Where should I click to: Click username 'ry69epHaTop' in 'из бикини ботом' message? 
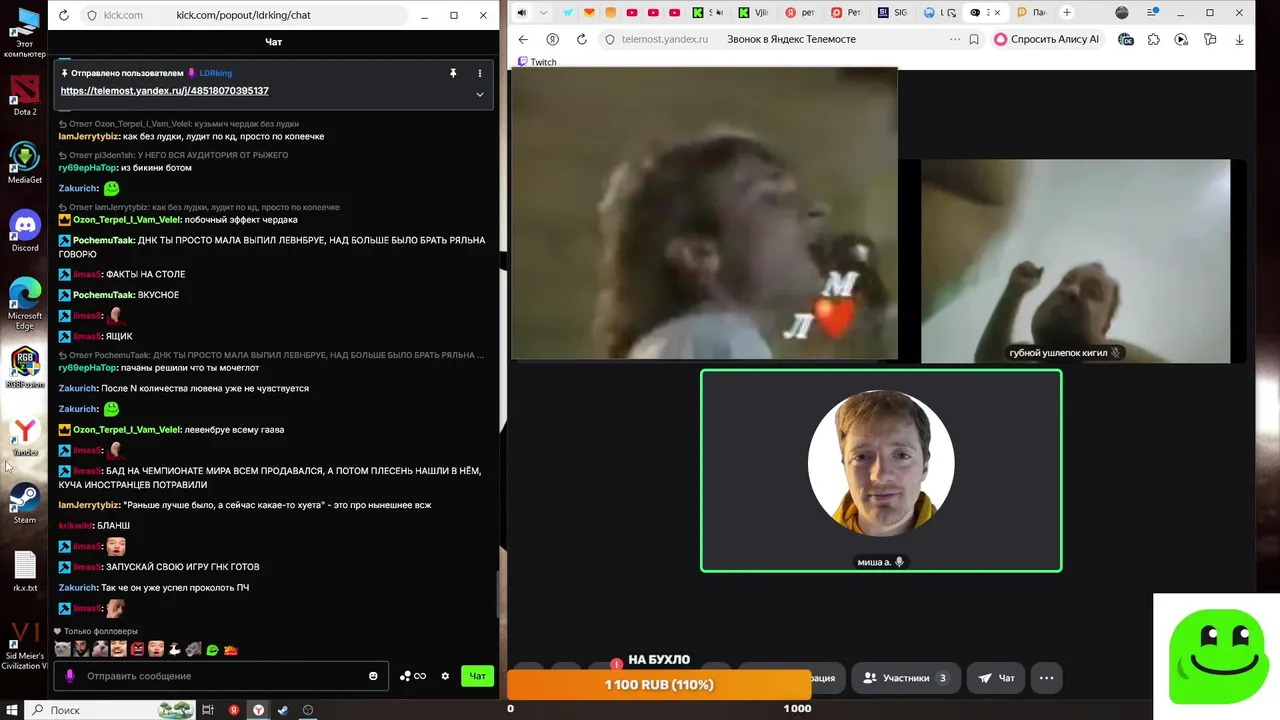pos(87,168)
